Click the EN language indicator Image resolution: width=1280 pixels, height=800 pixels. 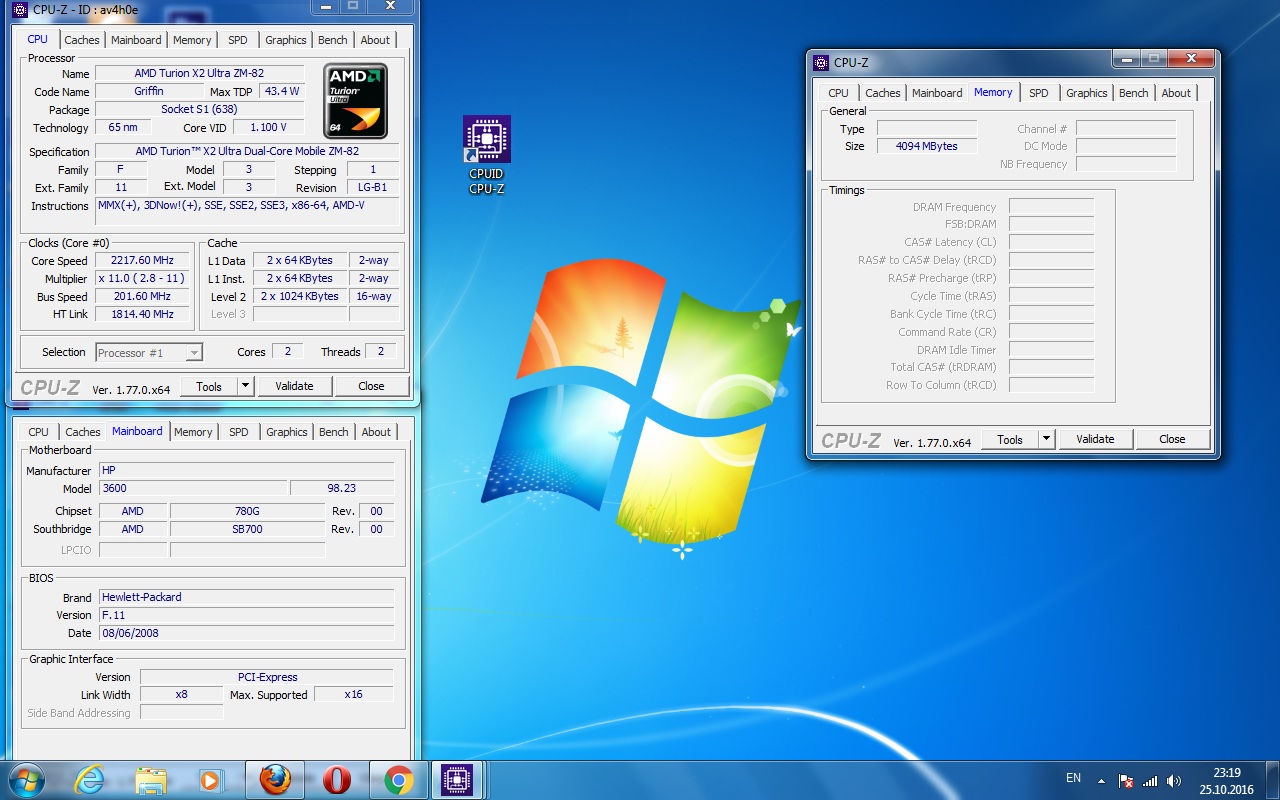click(x=1073, y=778)
